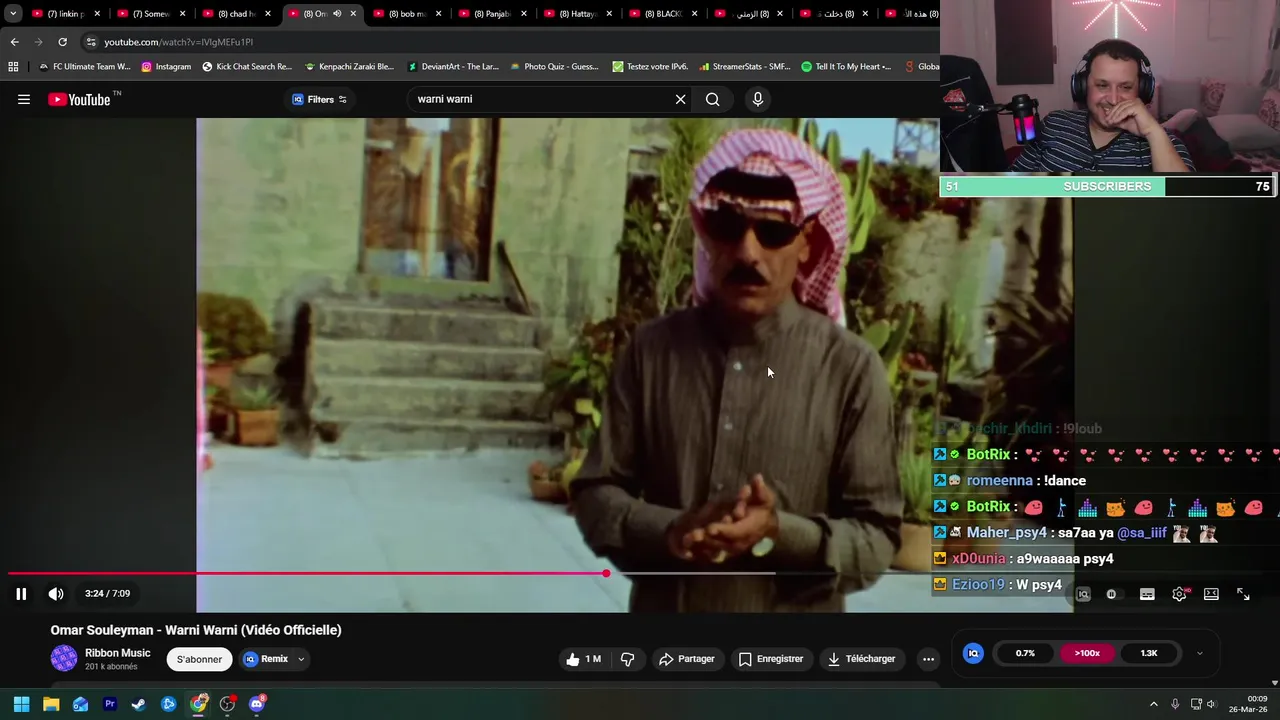Open the Ribbon Music channel avatar
Screen dimensions: 1280x720
[x=64, y=658]
